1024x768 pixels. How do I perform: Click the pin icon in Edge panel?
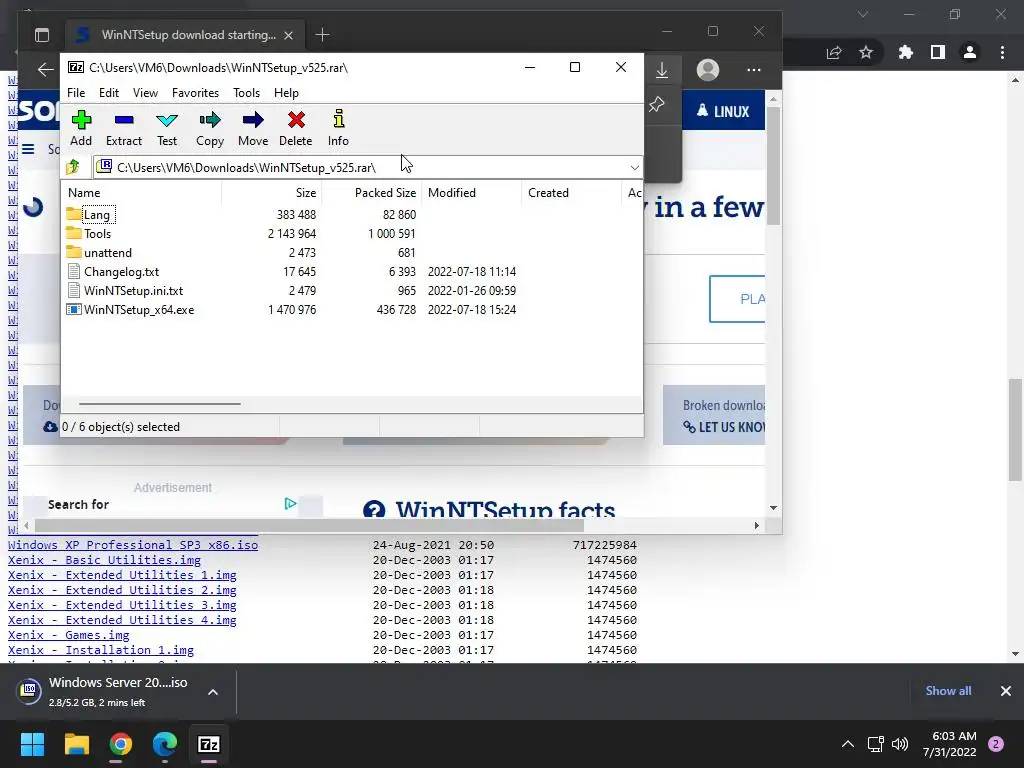[657, 104]
